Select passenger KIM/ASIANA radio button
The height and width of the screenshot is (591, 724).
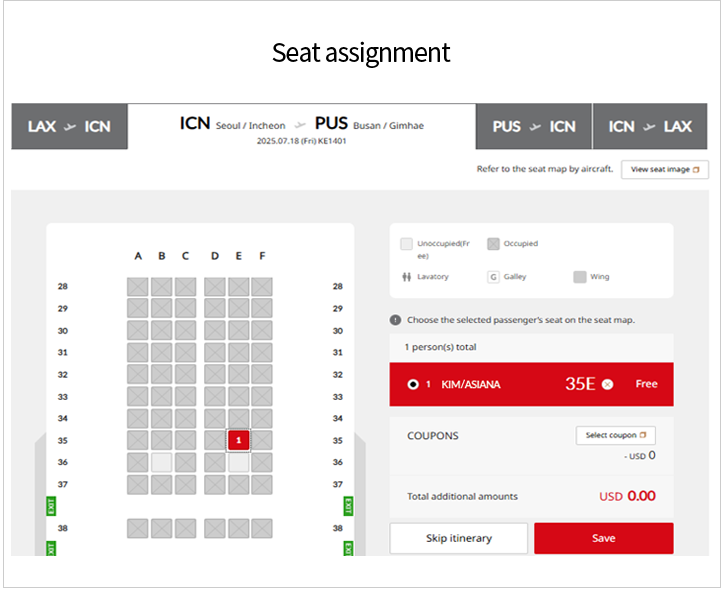[413, 384]
